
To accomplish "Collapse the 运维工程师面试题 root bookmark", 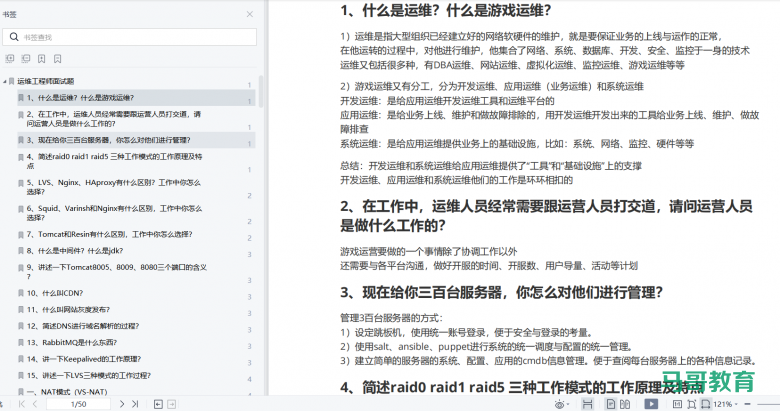I will tap(9, 81).
